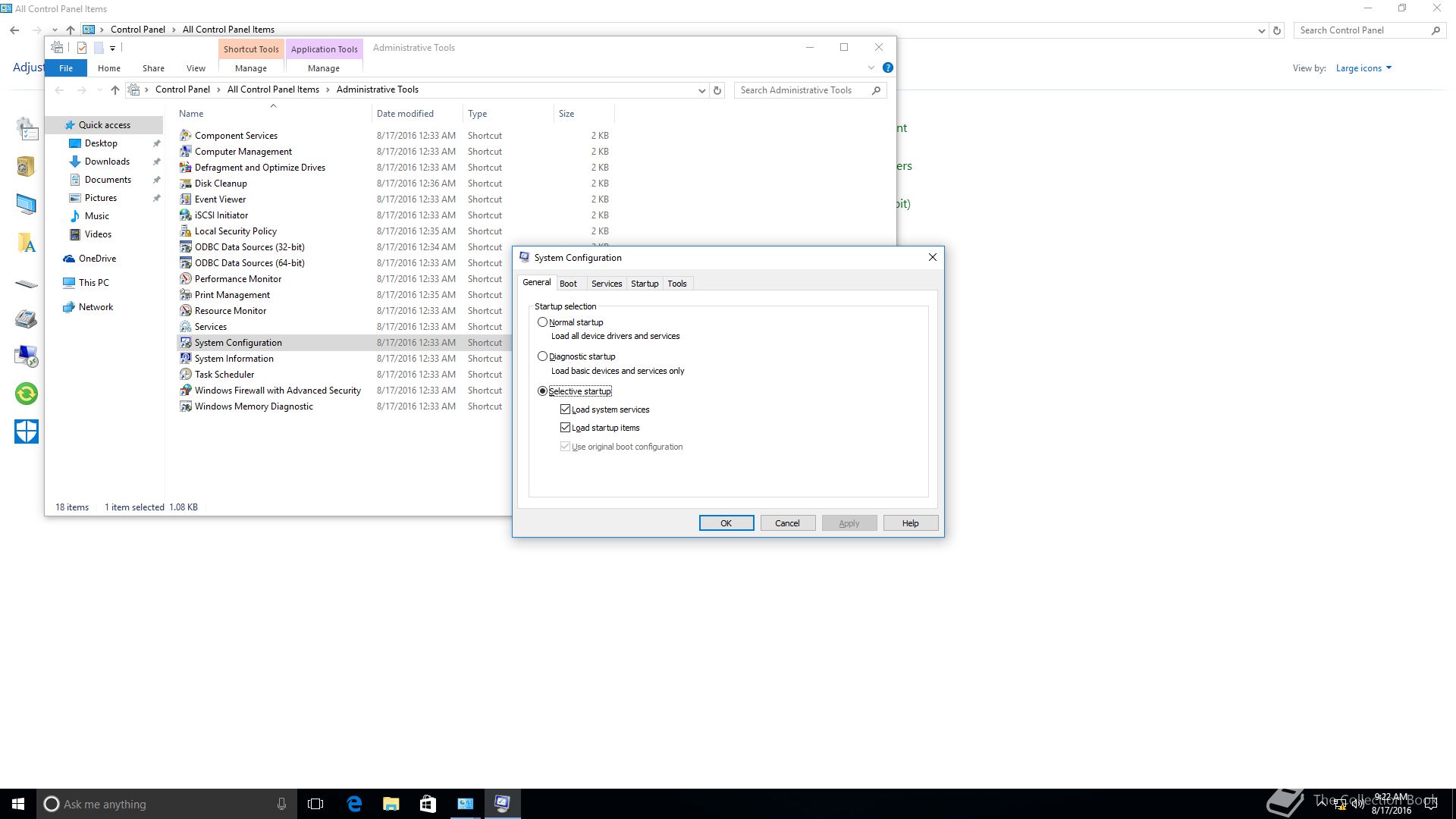
Task: Click the Windows Memory Diagnostic icon
Action: (x=186, y=406)
